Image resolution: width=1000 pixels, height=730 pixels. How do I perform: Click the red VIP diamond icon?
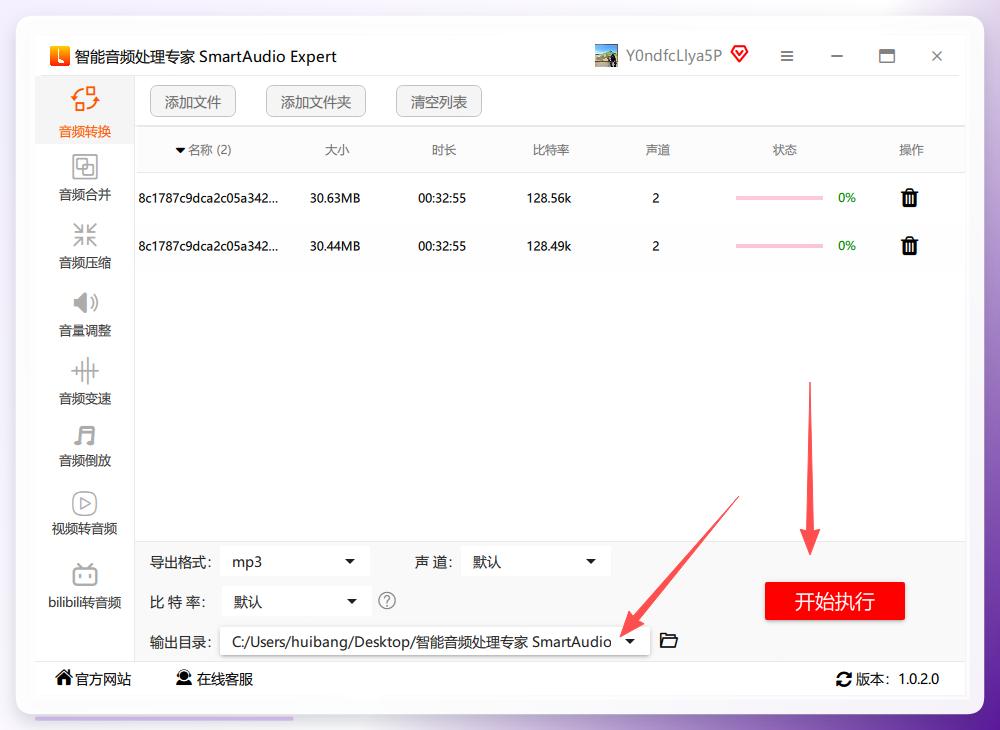[x=739, y=54]
